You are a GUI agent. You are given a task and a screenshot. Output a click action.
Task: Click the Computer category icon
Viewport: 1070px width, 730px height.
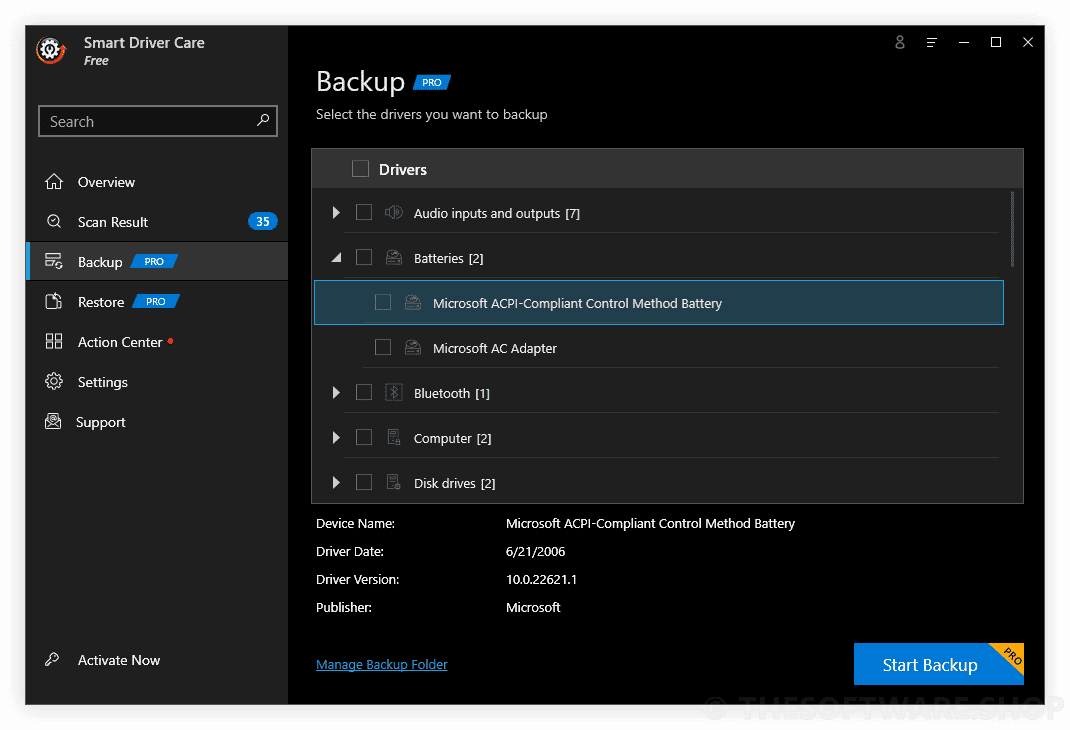click(394, 437)
